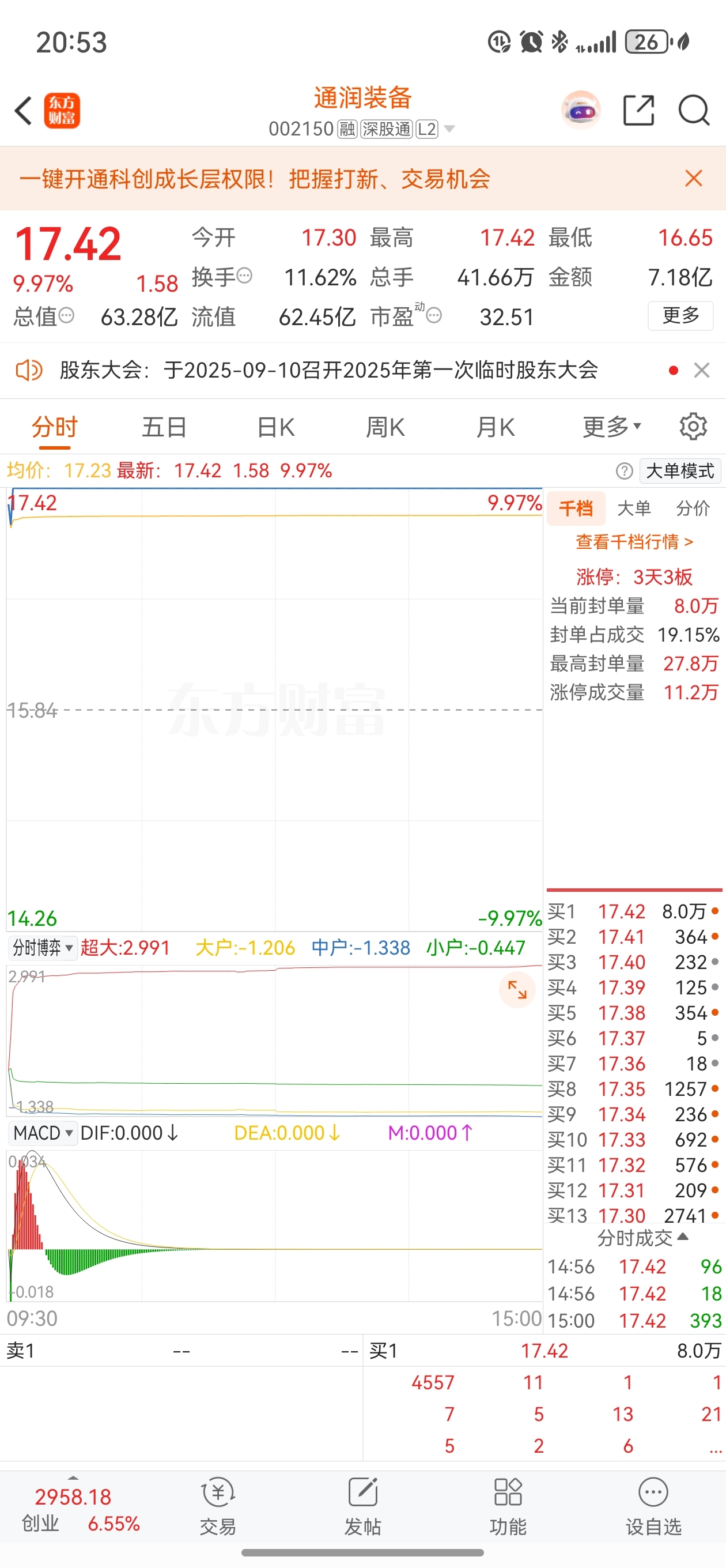The width and height of the screenshot is (726, 1568).
Task: Open 查看千档行情 link
Action: point(634,542)
